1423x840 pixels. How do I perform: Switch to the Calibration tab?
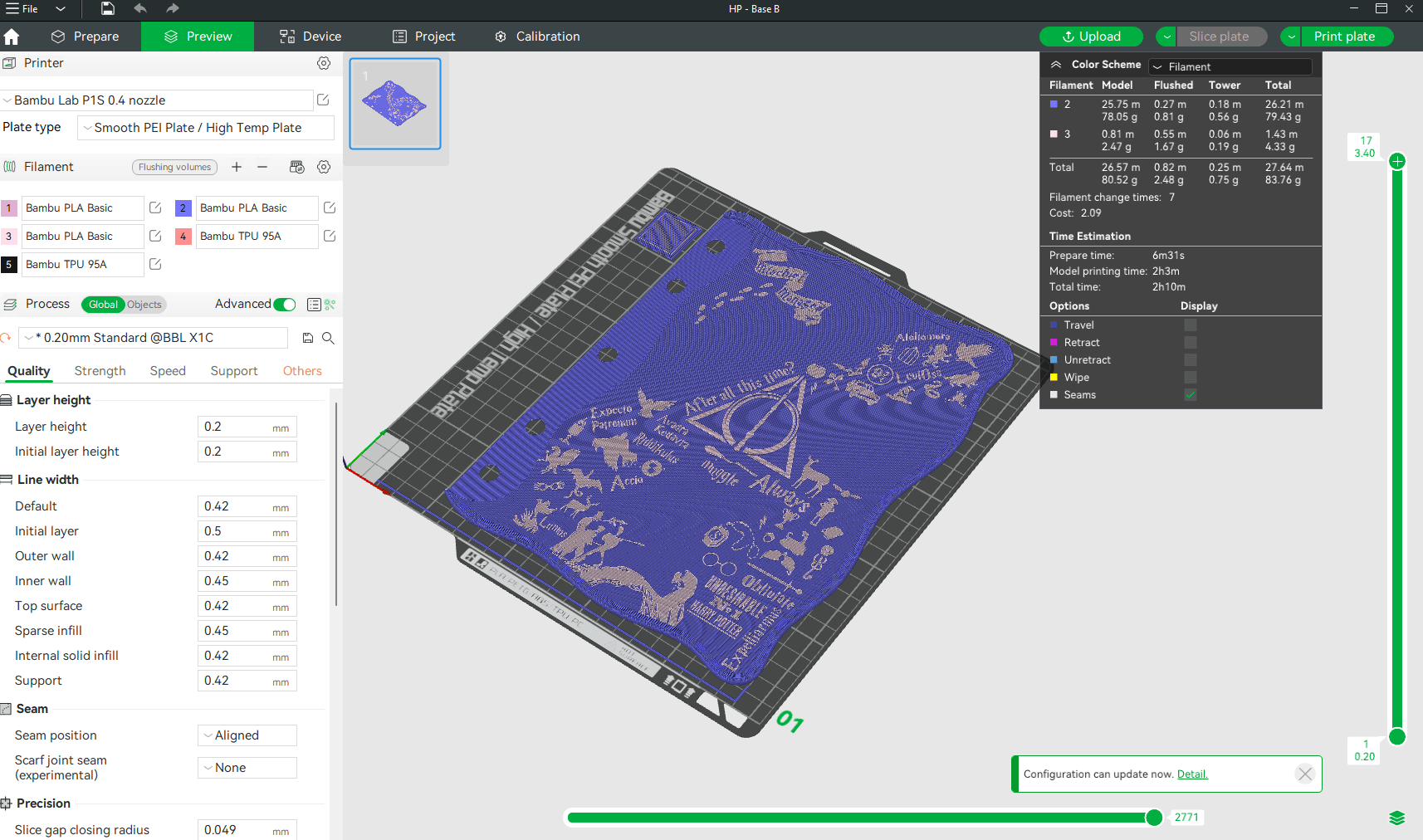pyautogui.click(x=537, y=37)
